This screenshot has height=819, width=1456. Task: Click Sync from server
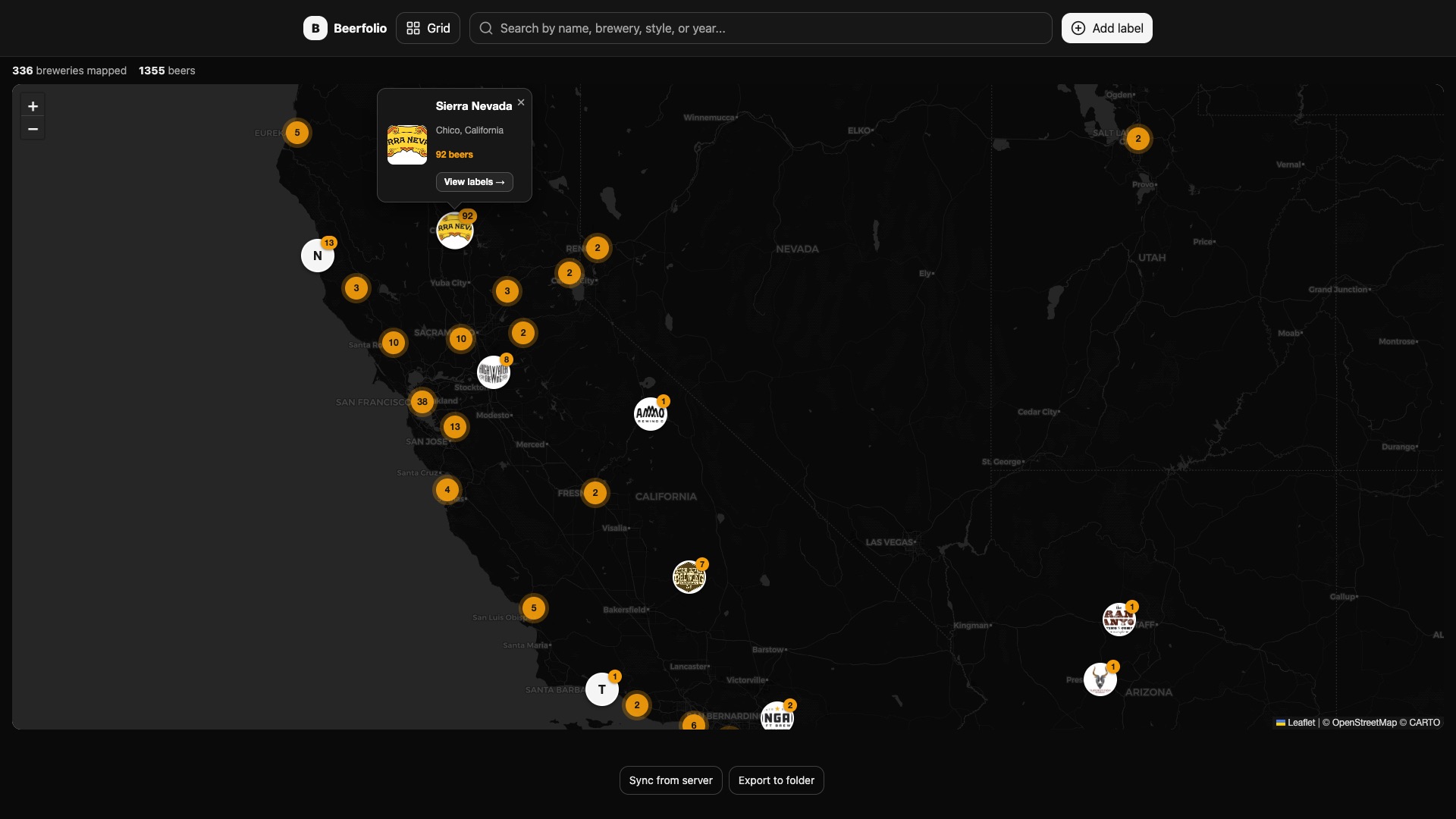click(671, 780)
